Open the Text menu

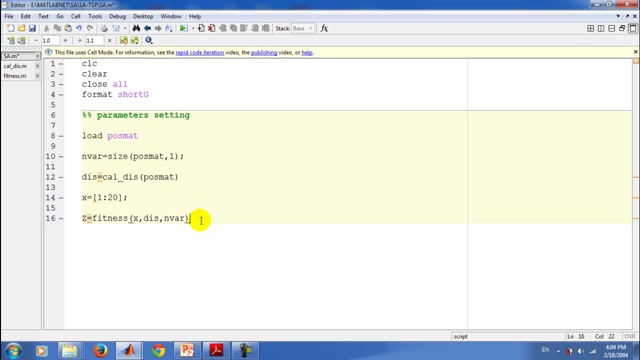click(x=43, y=16)
